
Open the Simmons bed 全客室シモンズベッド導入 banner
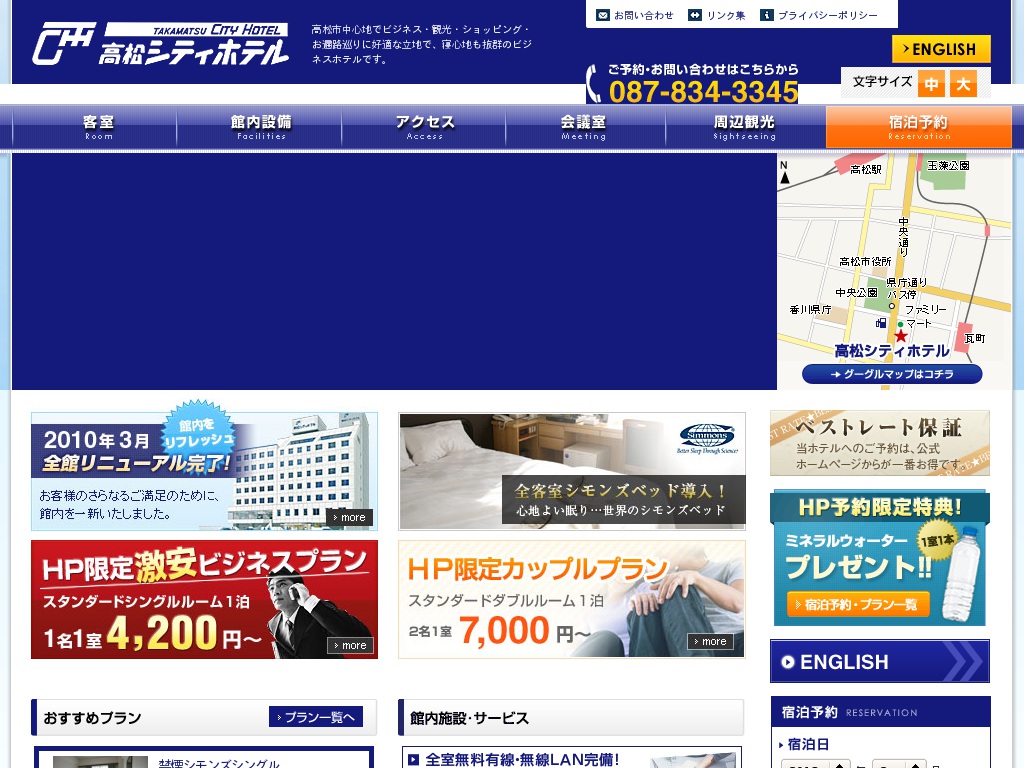572,471
